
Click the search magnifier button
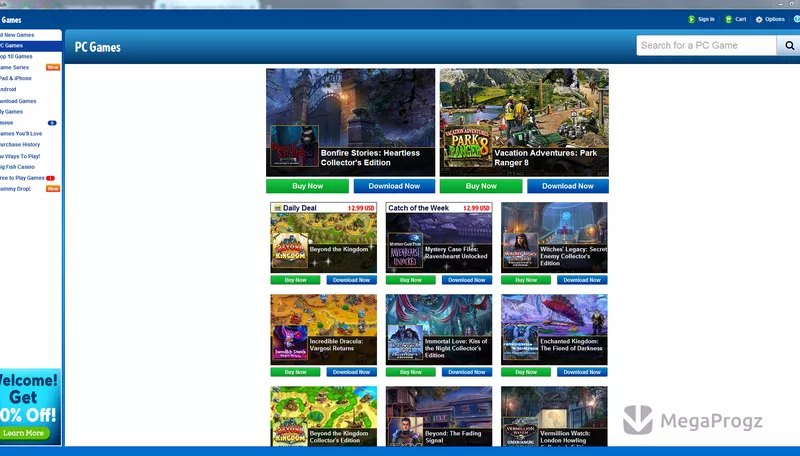[789, 45]
